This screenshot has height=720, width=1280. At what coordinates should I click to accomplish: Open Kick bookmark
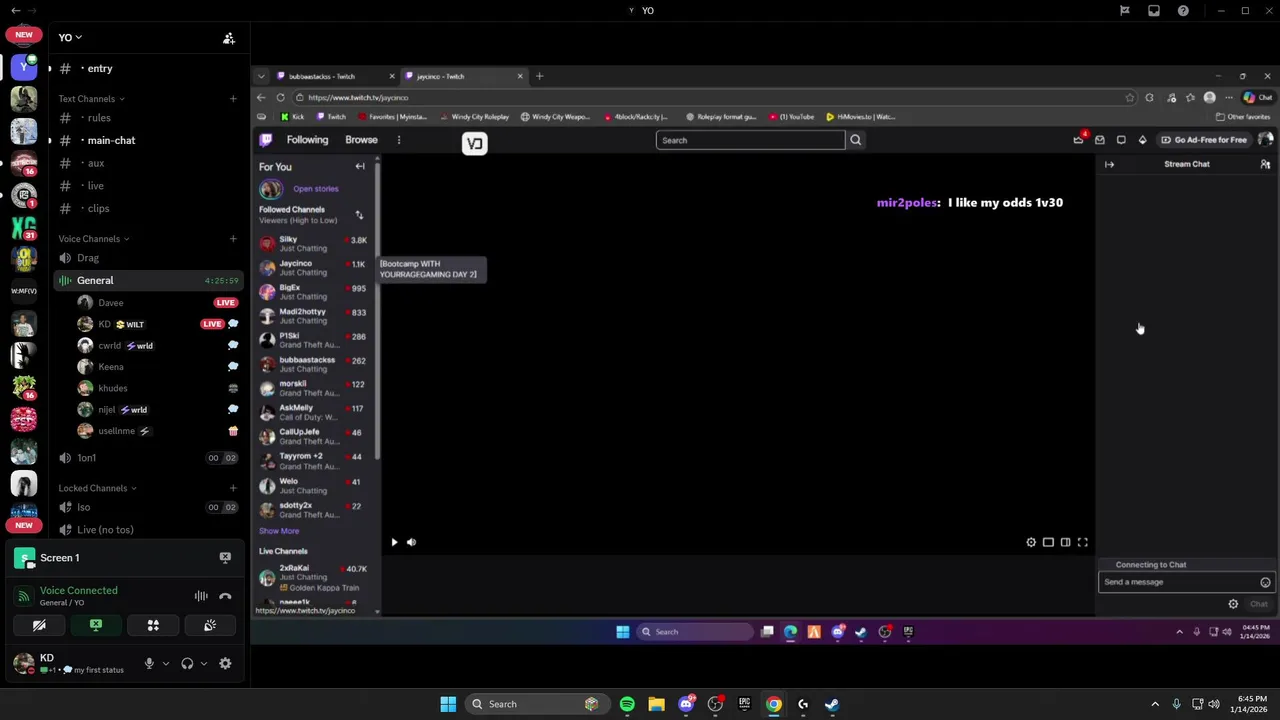pyautogui.click(x=292, y=117)
